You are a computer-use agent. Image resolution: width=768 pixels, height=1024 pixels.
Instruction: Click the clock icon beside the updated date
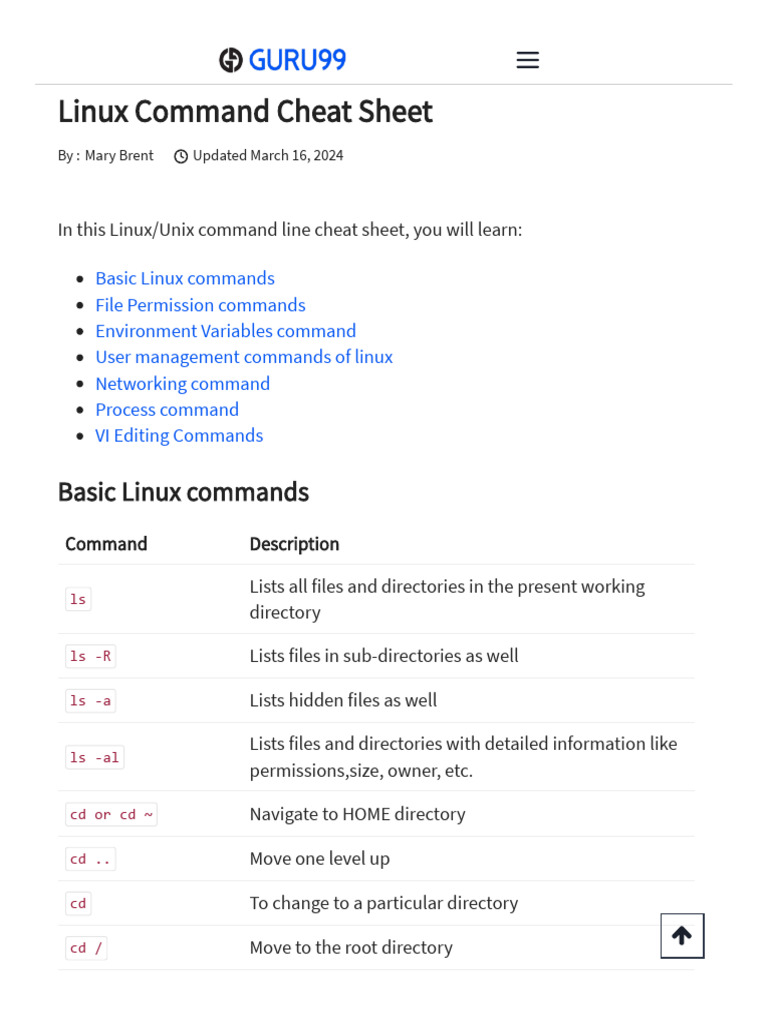(181, 156)
